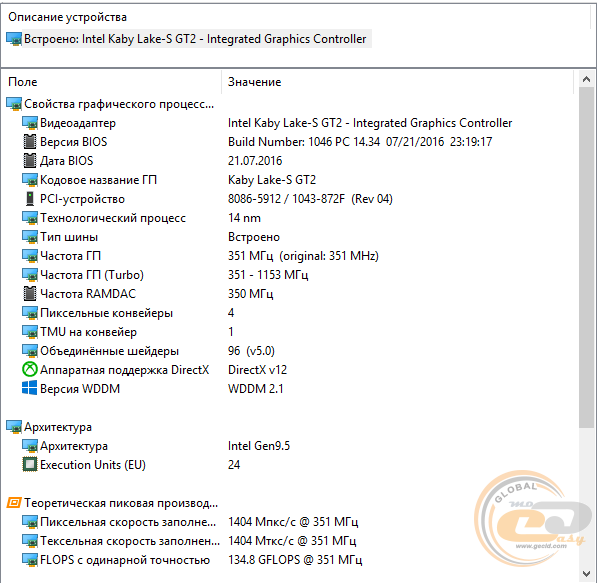597x583 pixels.
Task: Click the Видеоадаптер value Intel Kaby Lake-S GT2
Action: point(370,123)
